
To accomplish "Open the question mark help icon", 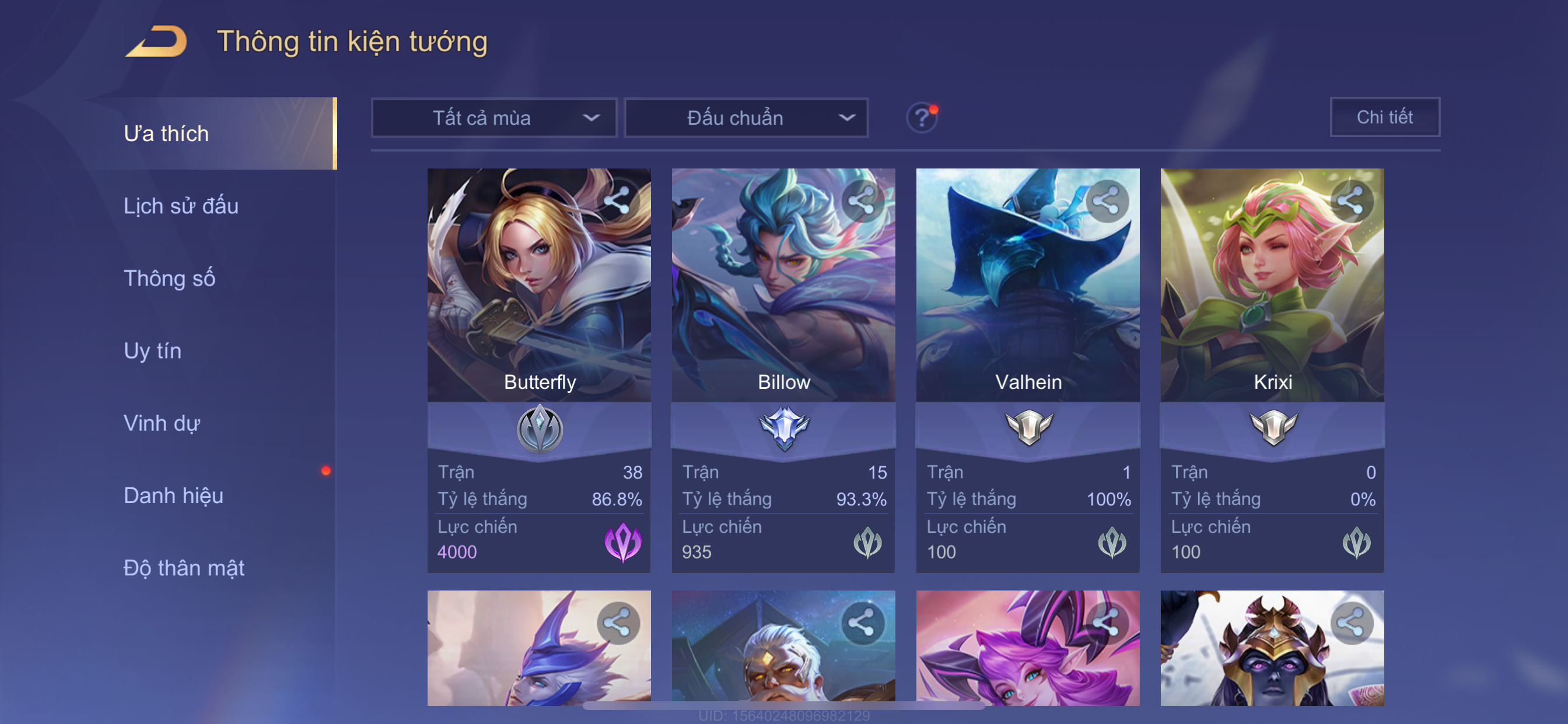I will [x=922, y=117].
